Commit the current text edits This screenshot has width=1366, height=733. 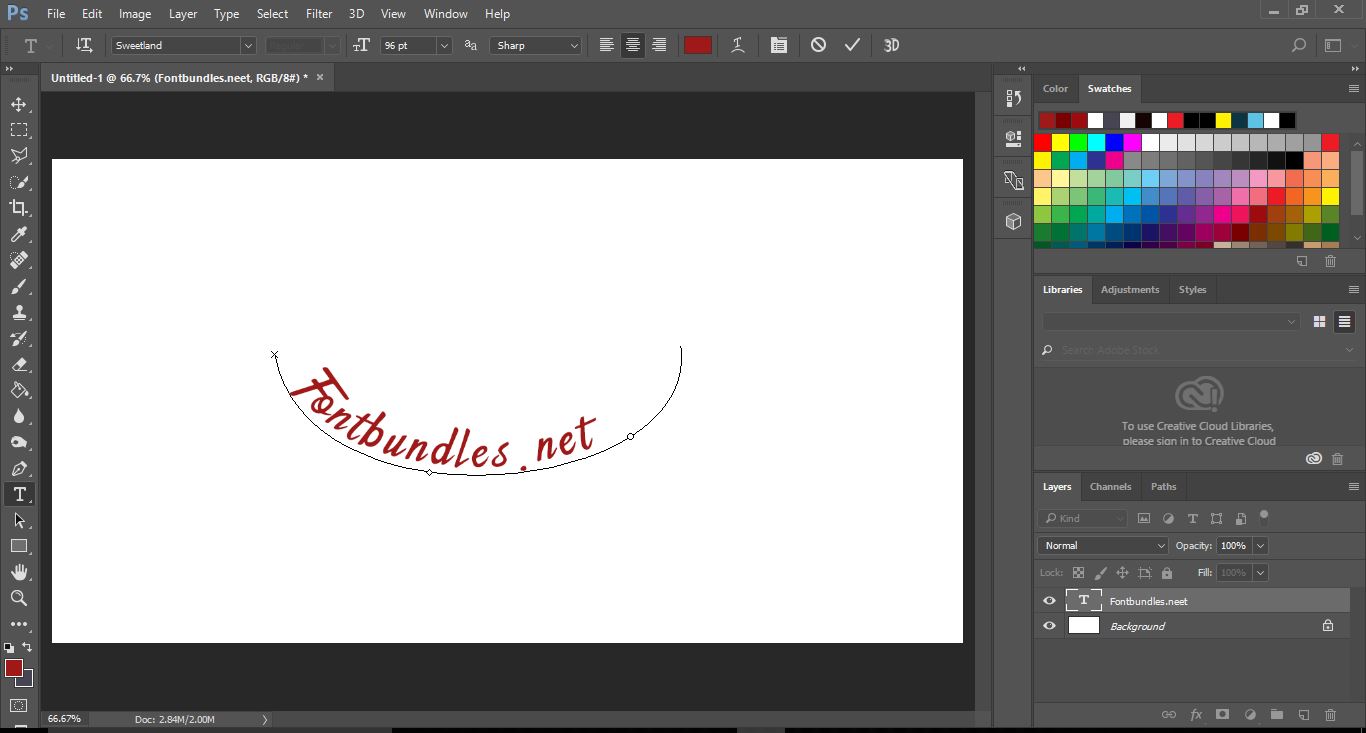(852, 45)
